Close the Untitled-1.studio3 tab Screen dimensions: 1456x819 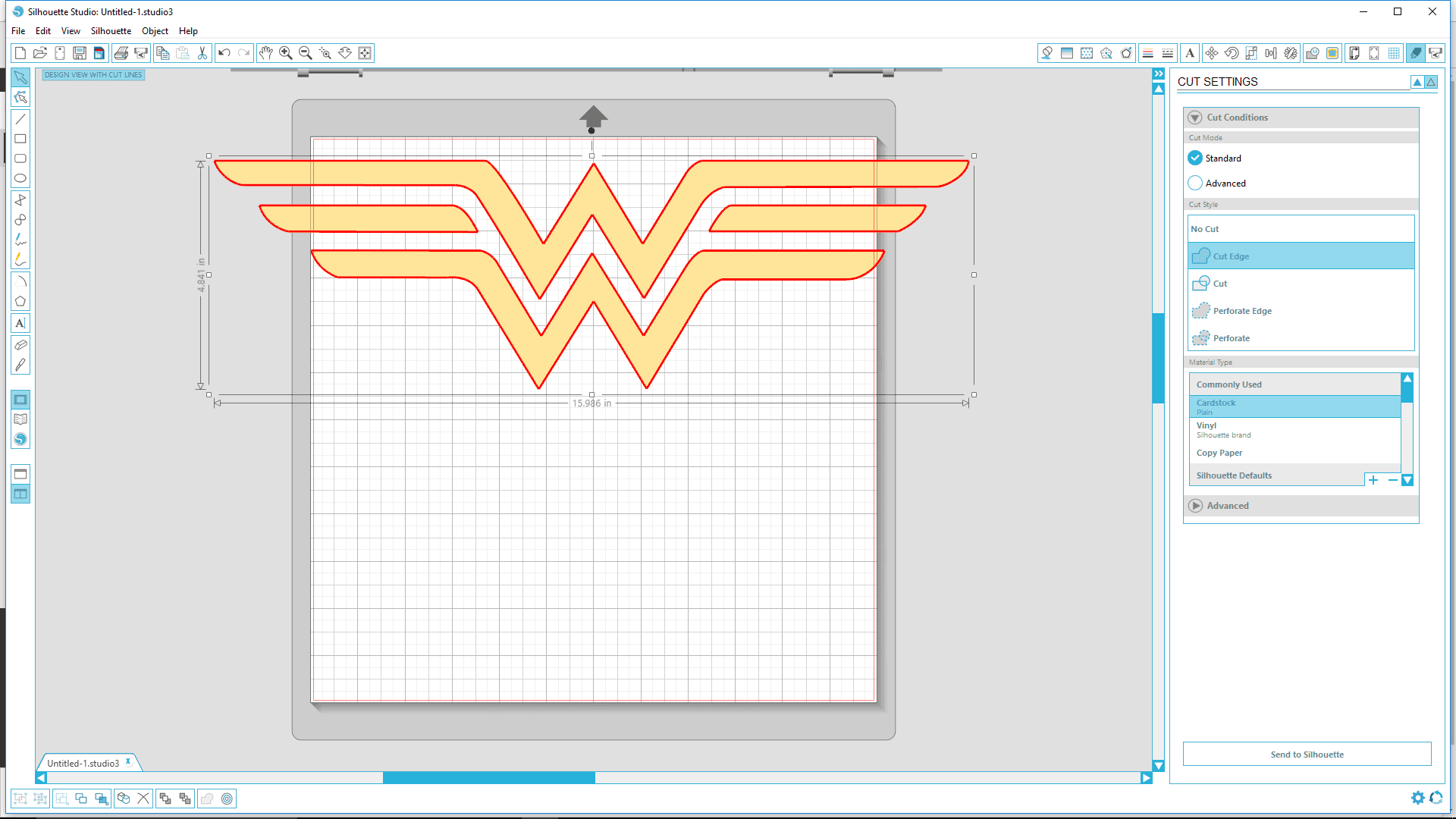click(x=128, y=761)
